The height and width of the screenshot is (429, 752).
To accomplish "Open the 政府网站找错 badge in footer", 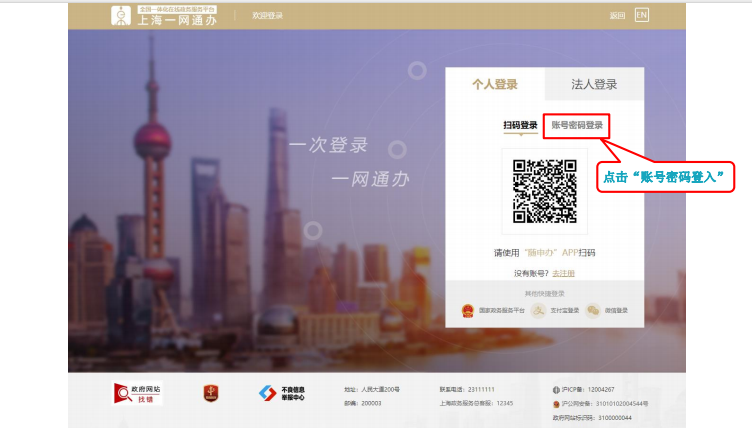I will coord(137,393).
